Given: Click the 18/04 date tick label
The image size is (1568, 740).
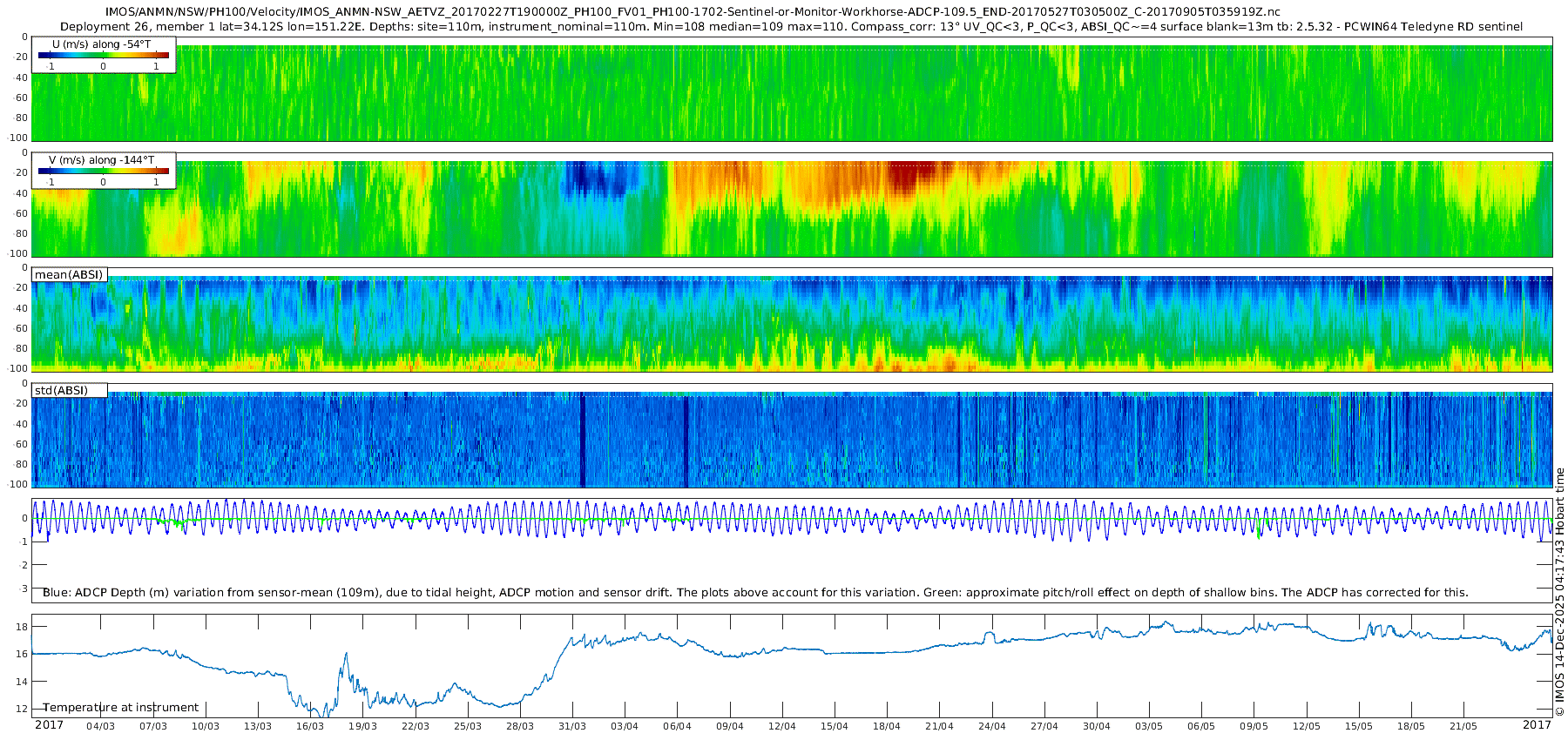Looking at the screenshot, I should coord(887,726).
